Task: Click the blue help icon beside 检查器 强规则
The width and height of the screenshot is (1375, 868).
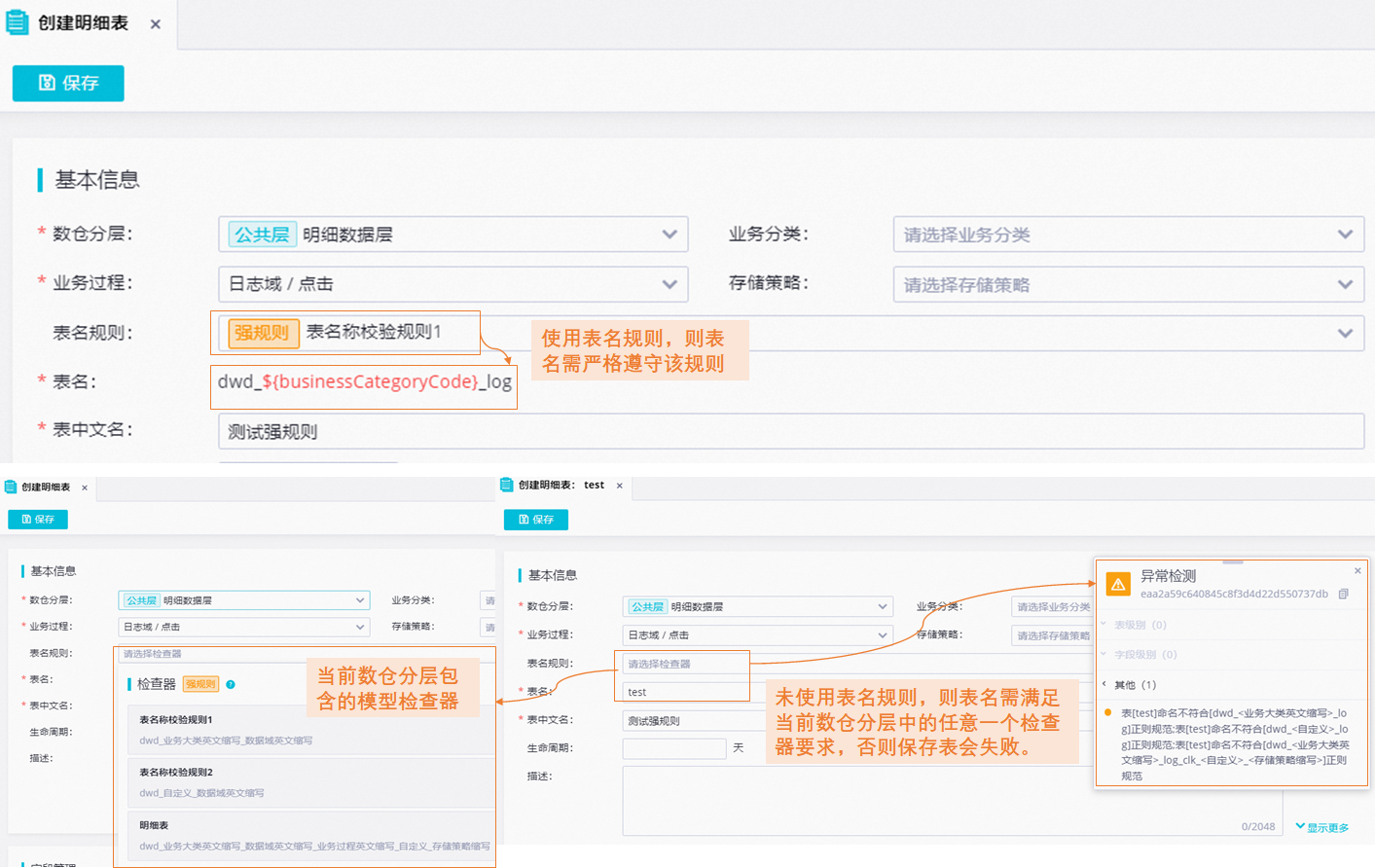Action: (231, 684)
